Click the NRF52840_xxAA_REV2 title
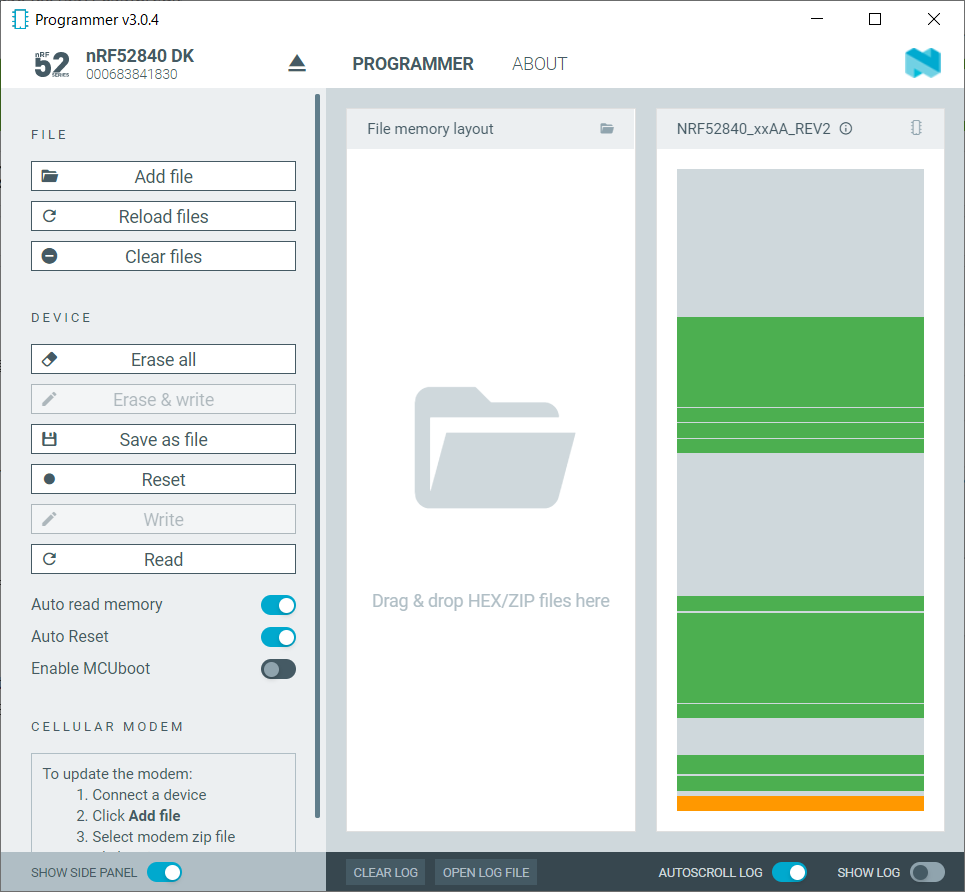 [753, 129]
